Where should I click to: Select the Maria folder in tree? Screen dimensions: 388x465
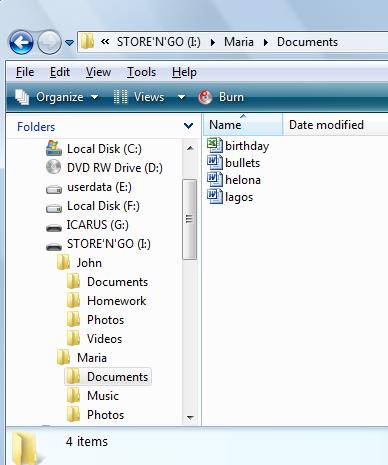[92, 358]
